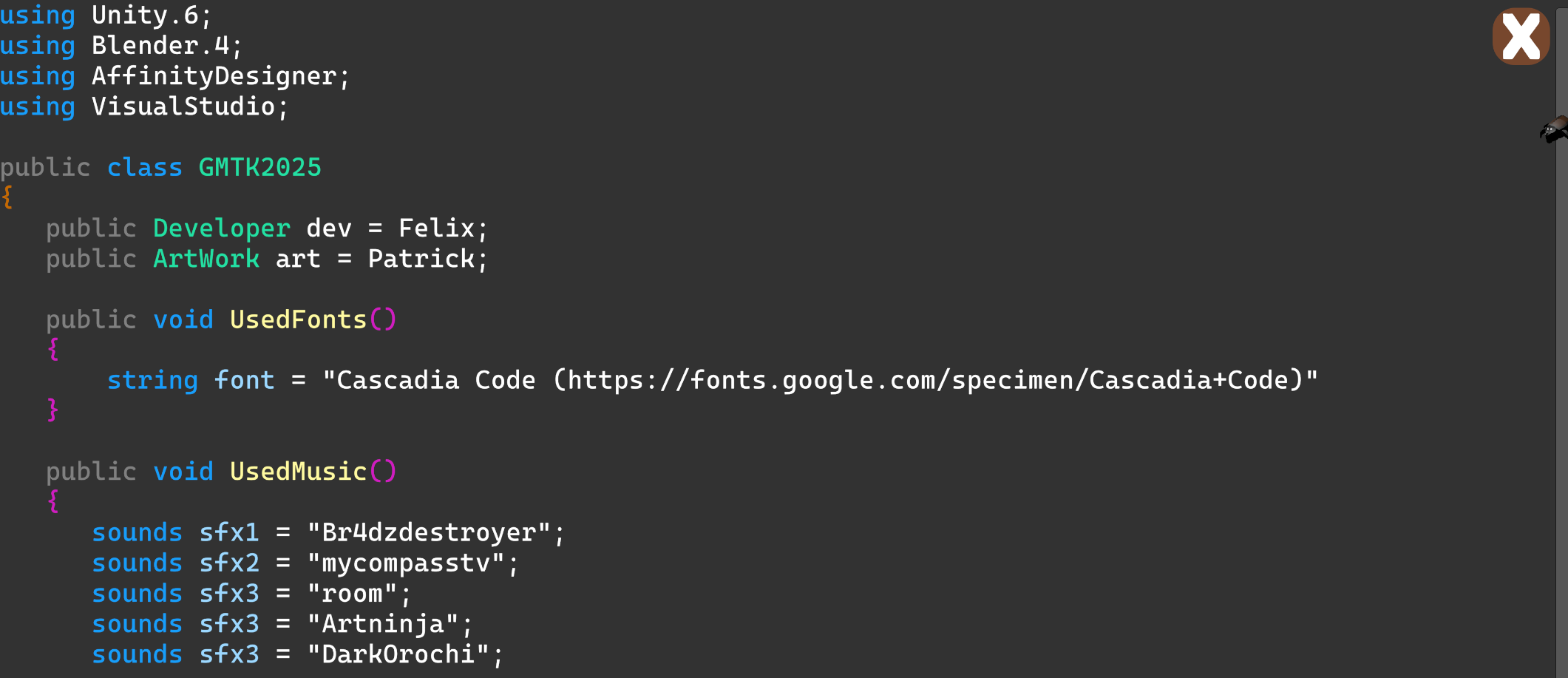Click the "Artninja" sound credit
The width and height of the screenshot is (1568, 678).
[x=383, y=624]
